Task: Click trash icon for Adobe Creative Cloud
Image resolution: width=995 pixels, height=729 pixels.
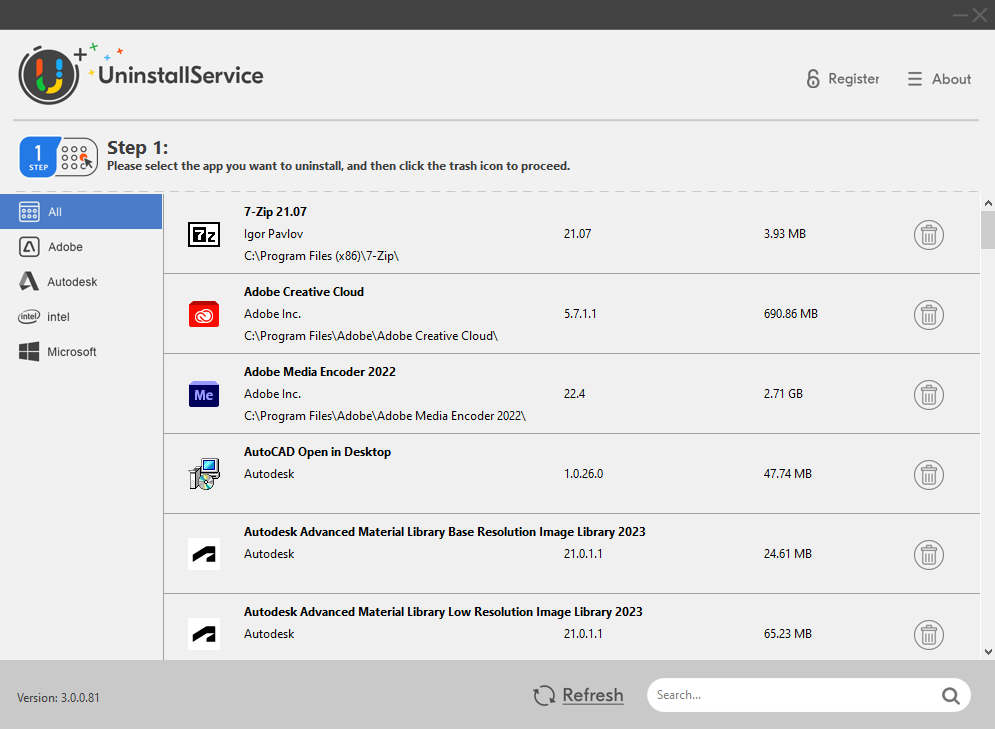Action: click(928, 315)
